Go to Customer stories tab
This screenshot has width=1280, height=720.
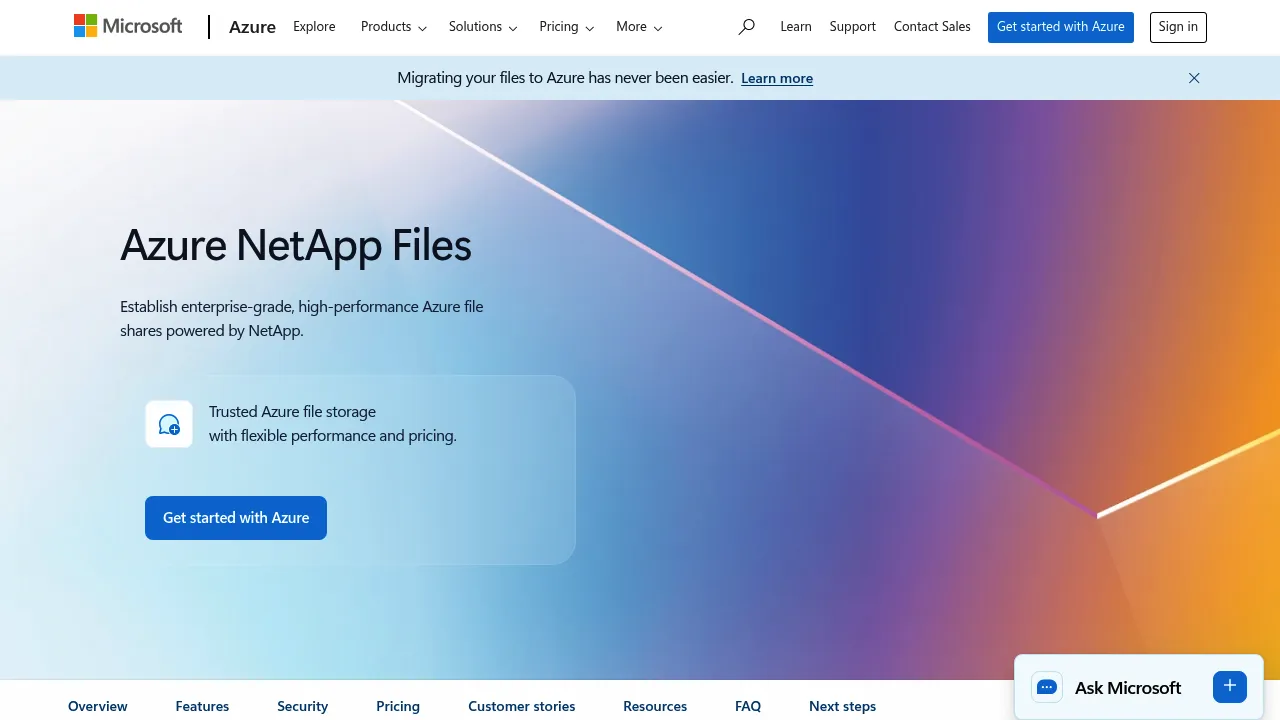[522, 706]
